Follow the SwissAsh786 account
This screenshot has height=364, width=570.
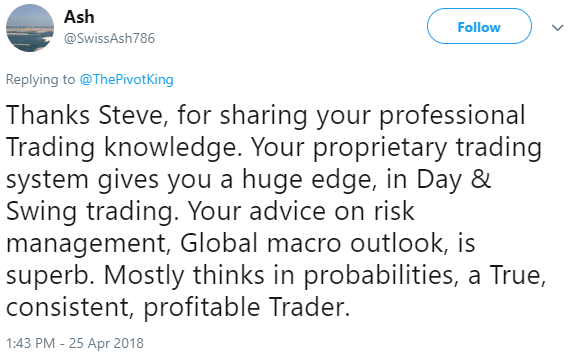[479, 26]
